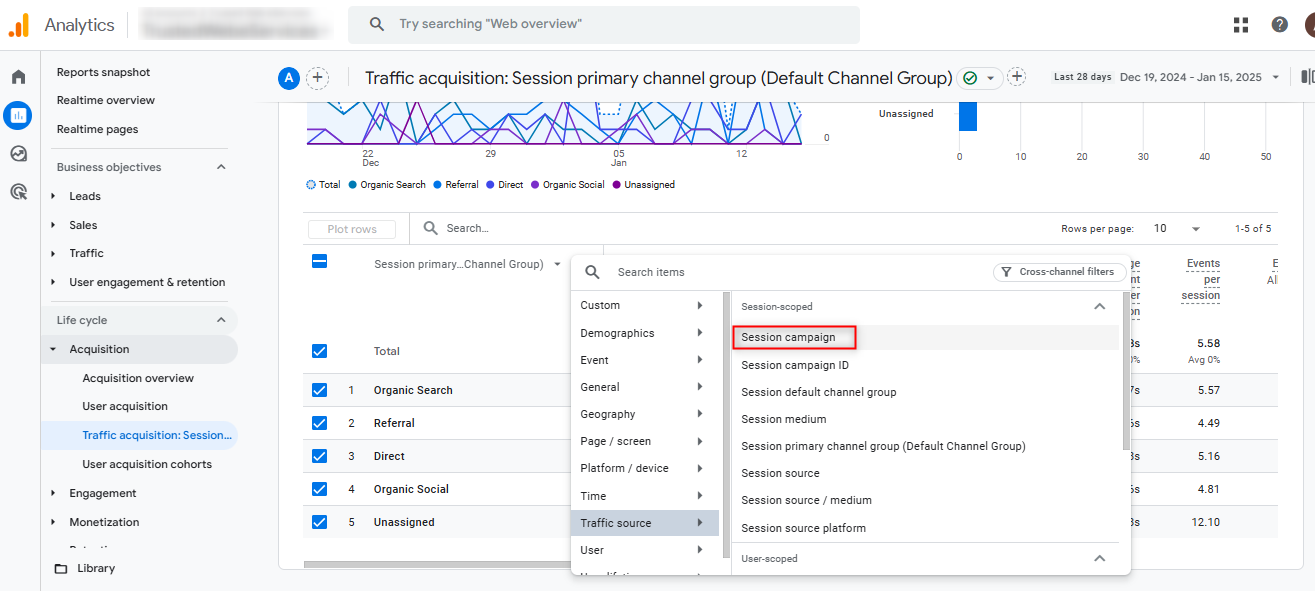Select the Traffic source category
Image resolution: width=1315 pixels, height=591 pixels.
pyautogui.click(x=645, y=523)
